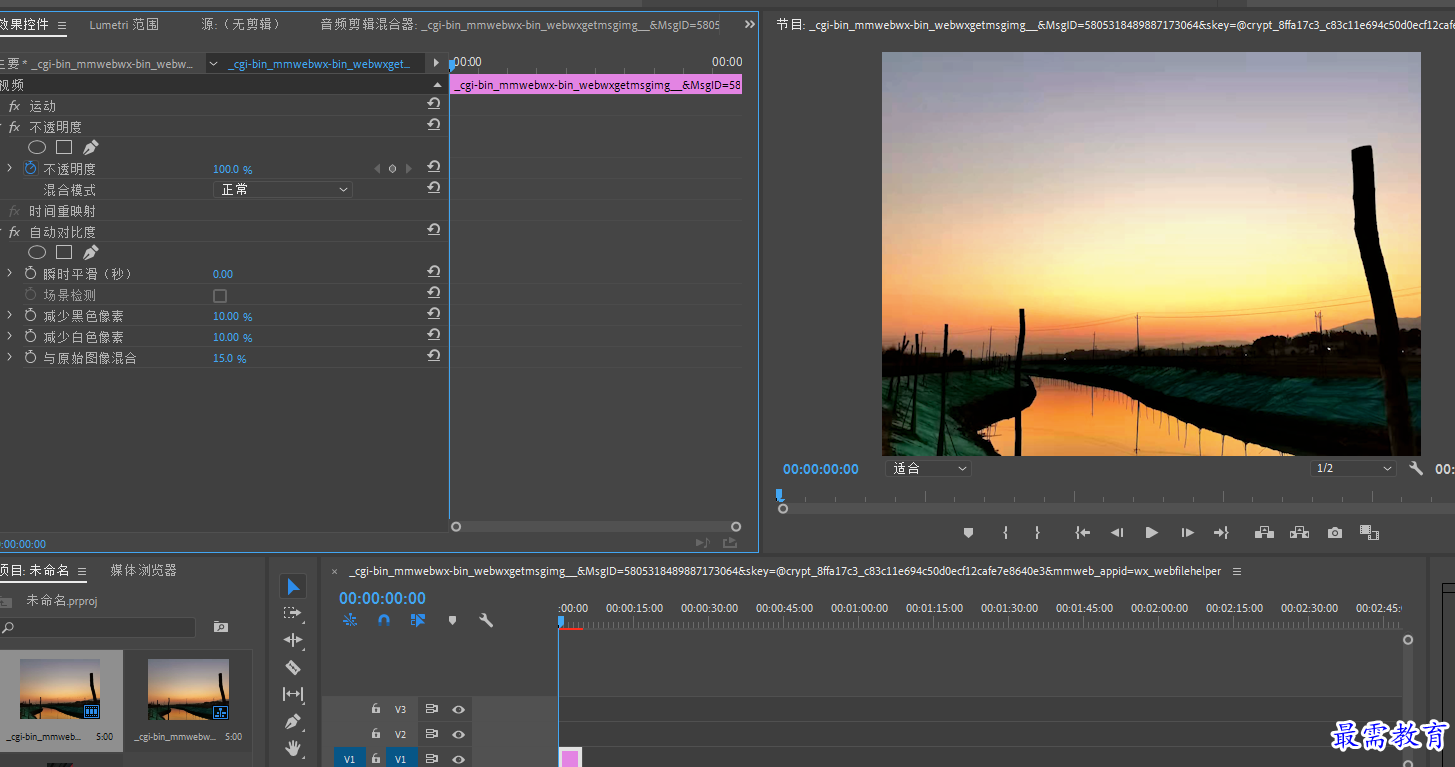Select the Hand tool
The image size is (1455, 767).
293,748
